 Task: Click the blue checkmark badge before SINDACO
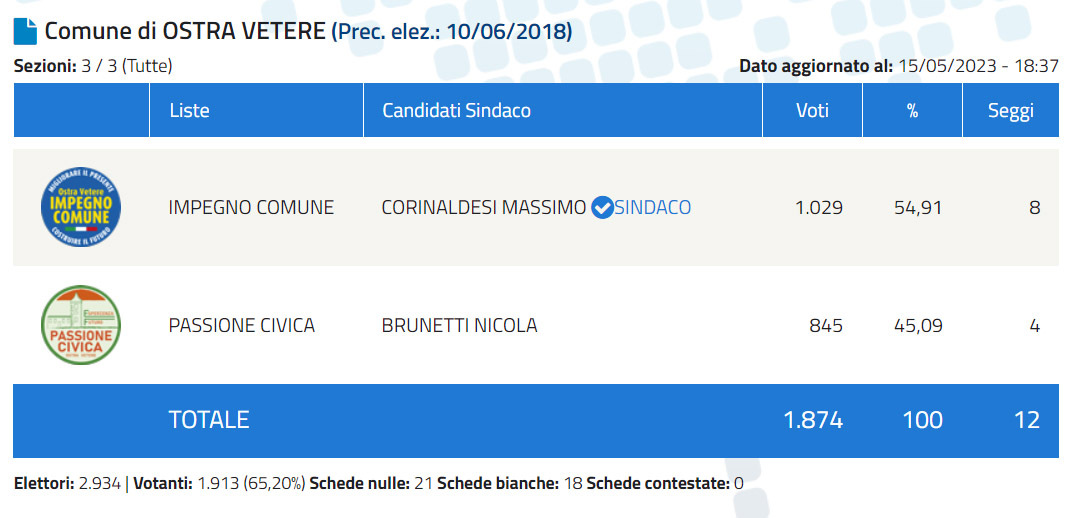[x=602, y=208]
